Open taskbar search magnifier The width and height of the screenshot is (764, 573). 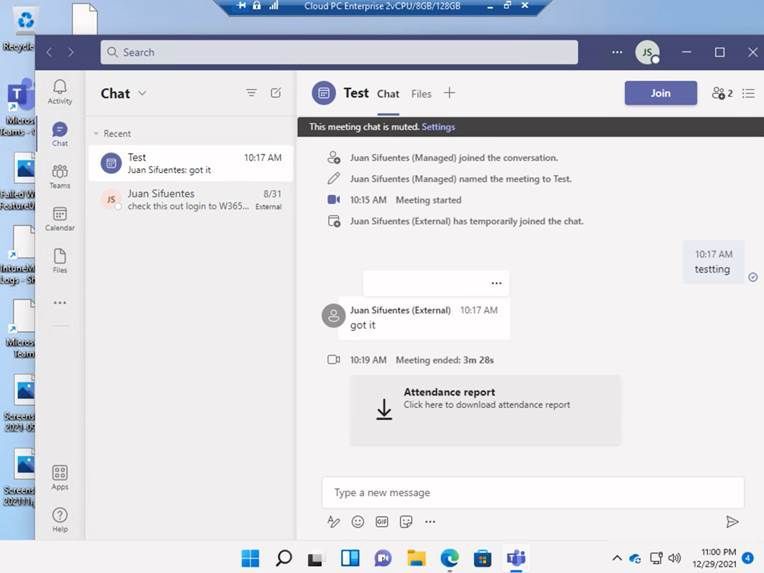click(284, 558)
